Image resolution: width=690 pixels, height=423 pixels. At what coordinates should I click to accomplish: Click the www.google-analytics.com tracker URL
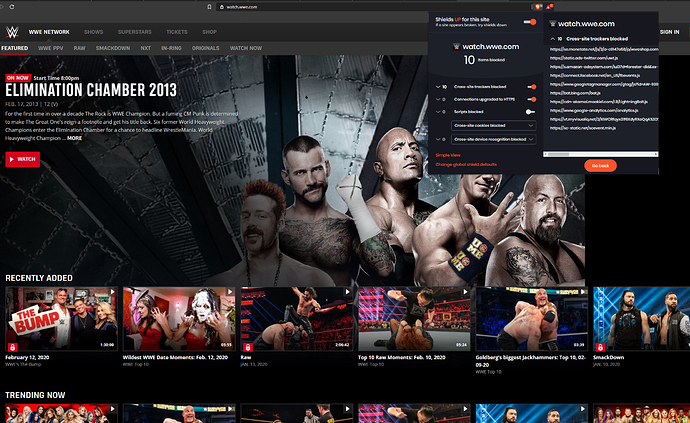pyautogui.click(x=594, y=110)
